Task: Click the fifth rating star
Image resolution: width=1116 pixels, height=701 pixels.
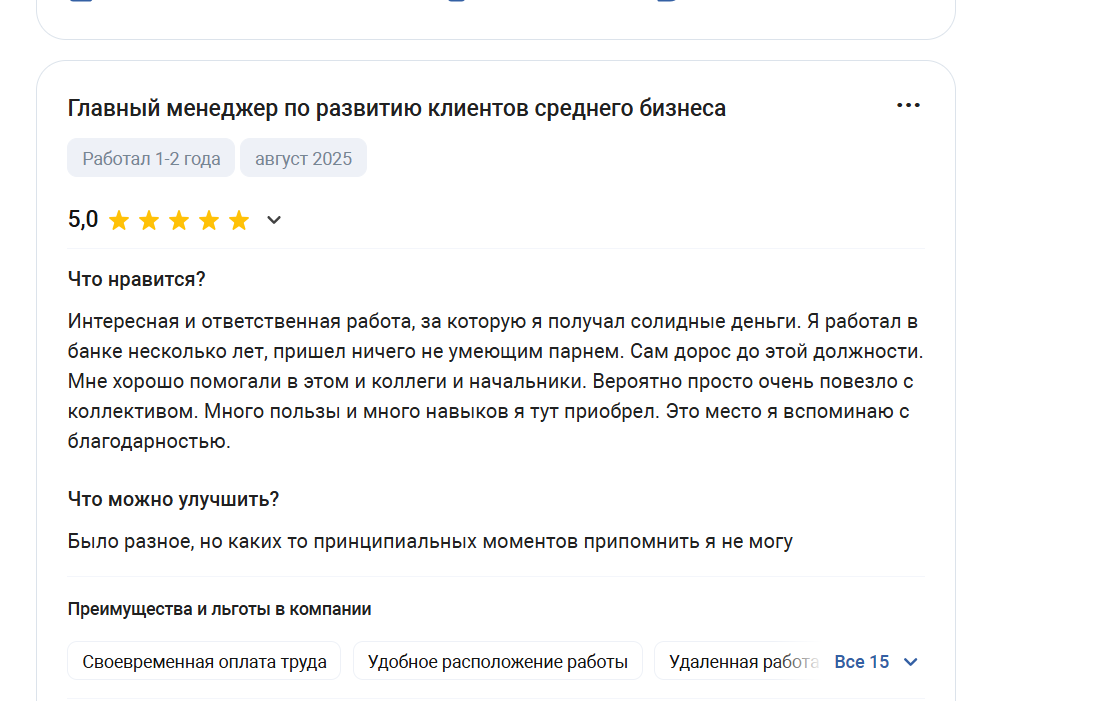Action: 238,221
